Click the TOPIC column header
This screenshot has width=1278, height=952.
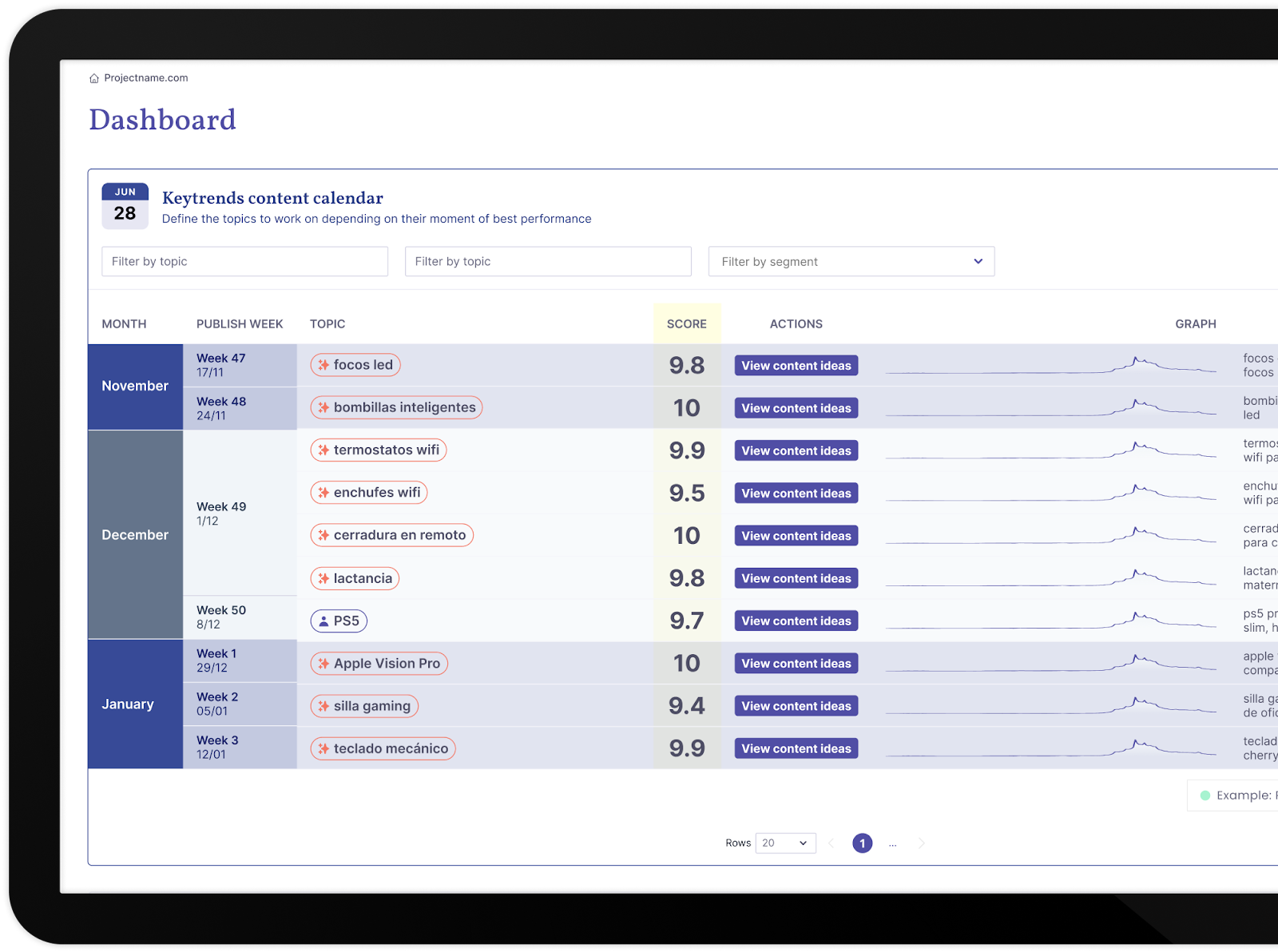click(x=327, y=324)
